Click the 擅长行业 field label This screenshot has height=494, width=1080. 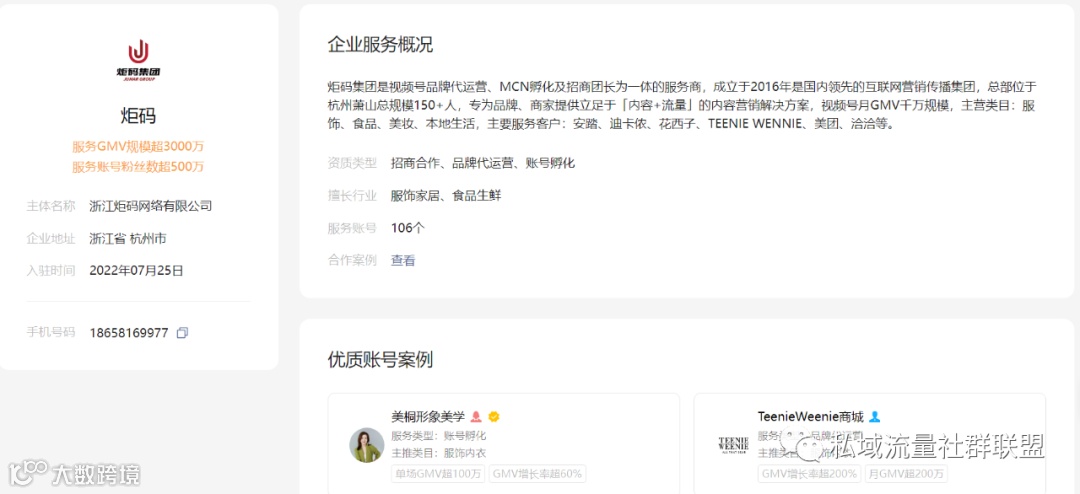(352, 196)
